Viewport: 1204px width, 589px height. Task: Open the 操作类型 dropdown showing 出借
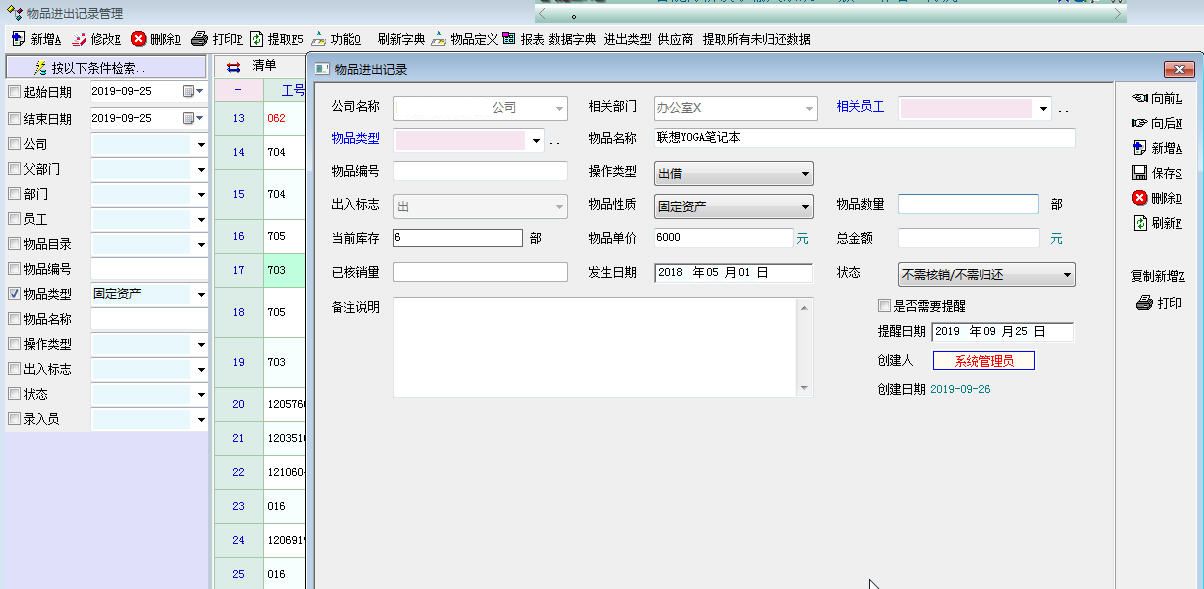click(805, 174)
